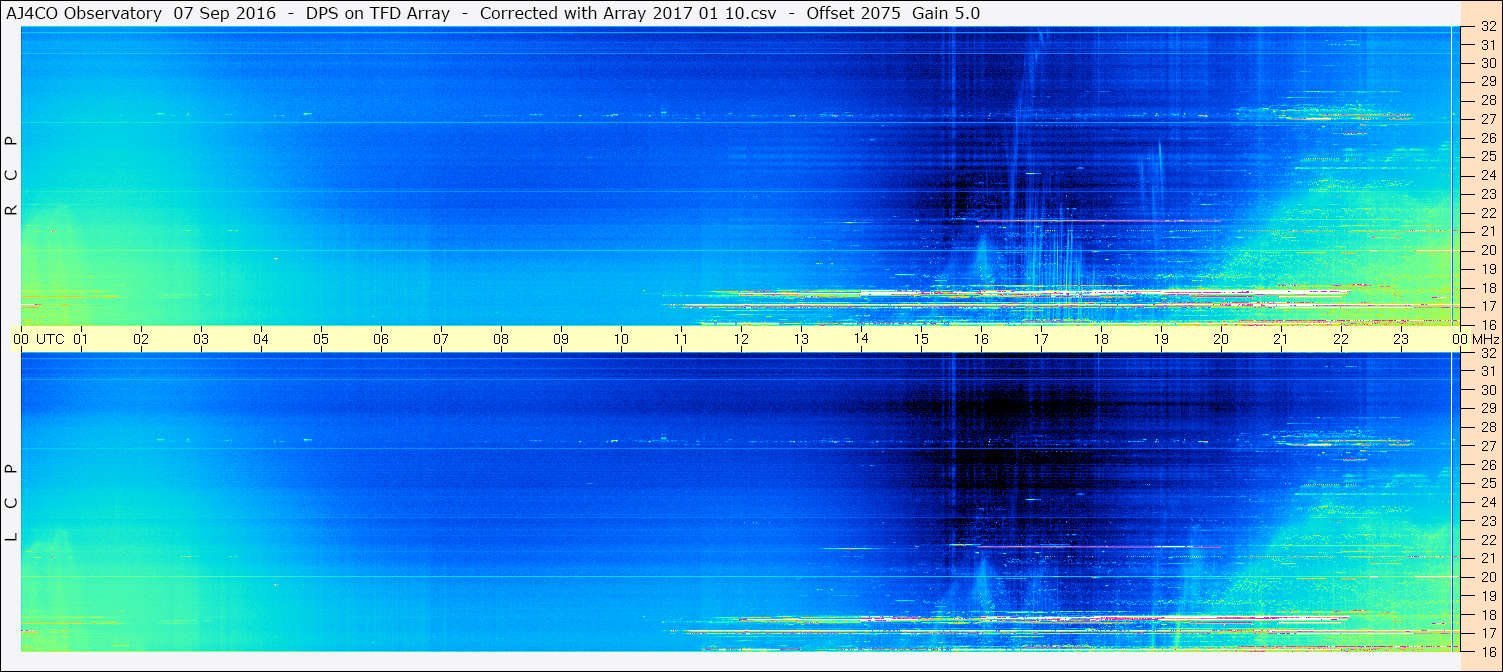The image size is (1503, 672).
Task: Click hour 05 on the time axis
Action: (x=321, y=339)
